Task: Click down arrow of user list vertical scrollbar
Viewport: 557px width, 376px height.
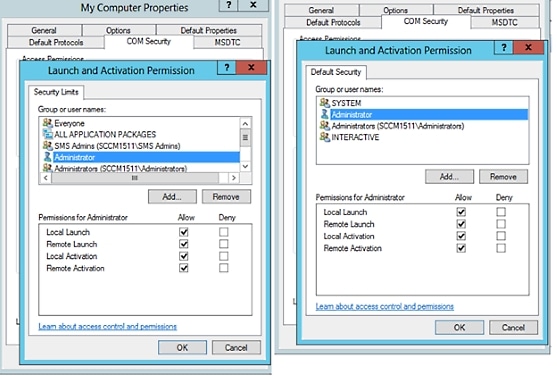Action: click(x=245, y=166)
